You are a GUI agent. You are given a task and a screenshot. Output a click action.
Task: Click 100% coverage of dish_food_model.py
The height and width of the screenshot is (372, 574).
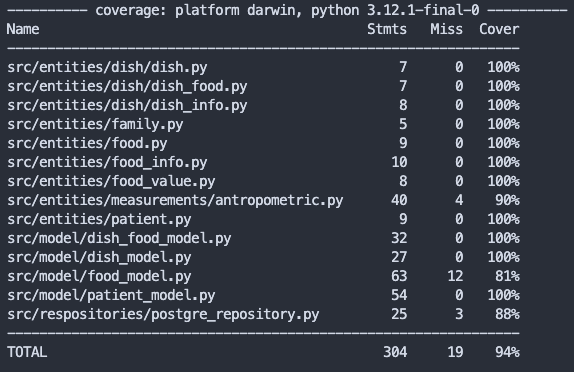(503, 238)
